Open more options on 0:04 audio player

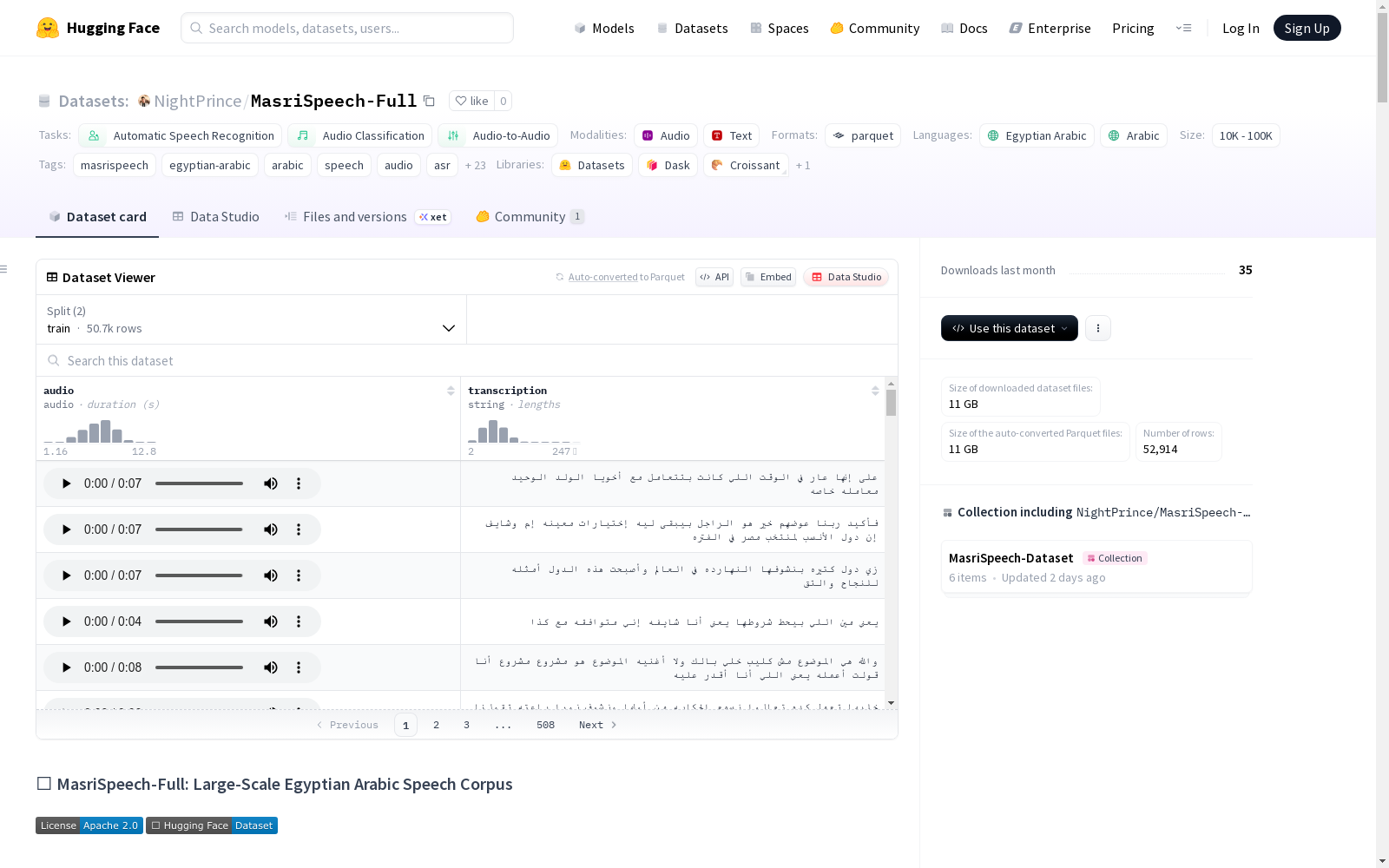click(x=299, y=621)
